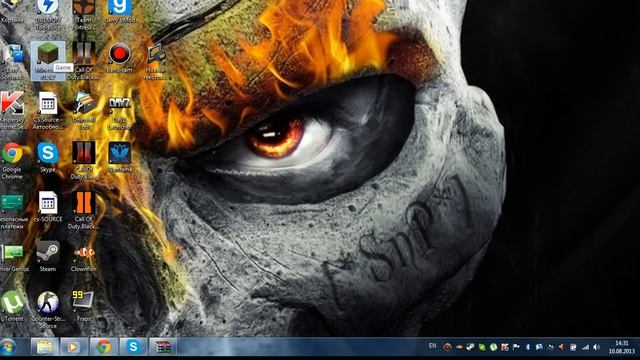The image size is (640, 360).
Task: Select the uninstall tool icon beside DayZ Launcher
Action: click(84, 110)
